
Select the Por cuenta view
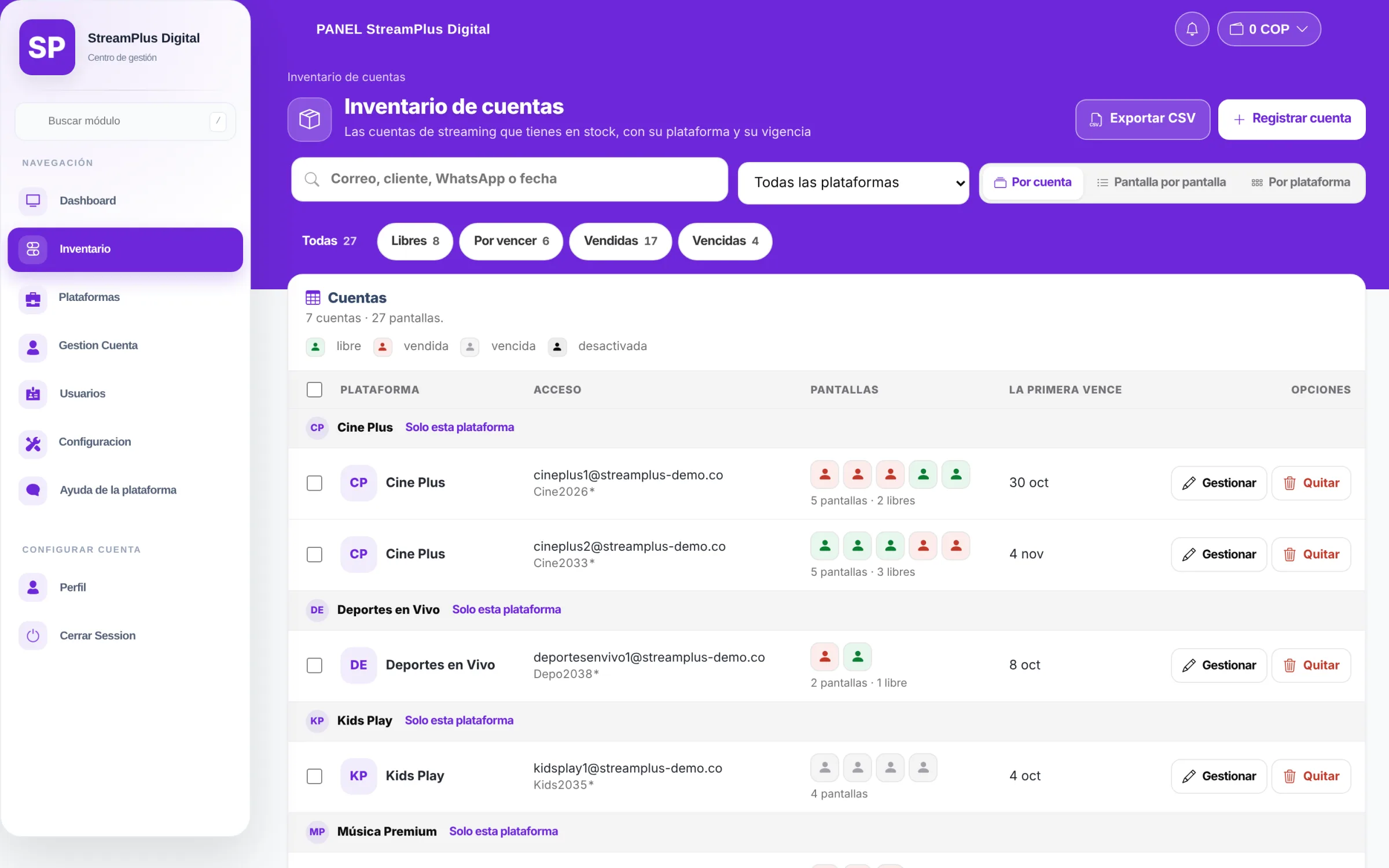(x=1033, y=182)
